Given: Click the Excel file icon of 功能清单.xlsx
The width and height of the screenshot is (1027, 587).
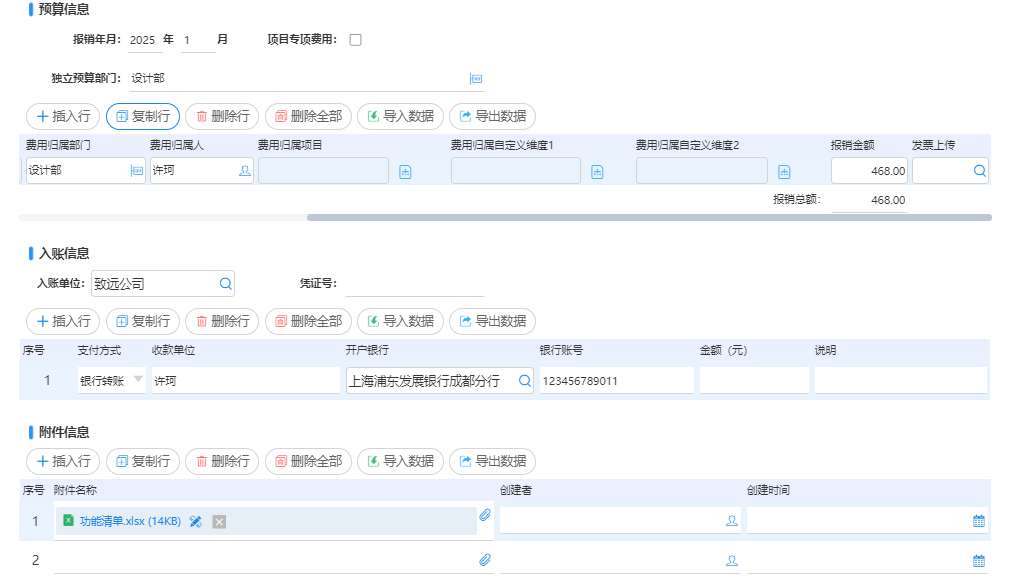Looking at the screenshot, I should (x=68, y=521).
